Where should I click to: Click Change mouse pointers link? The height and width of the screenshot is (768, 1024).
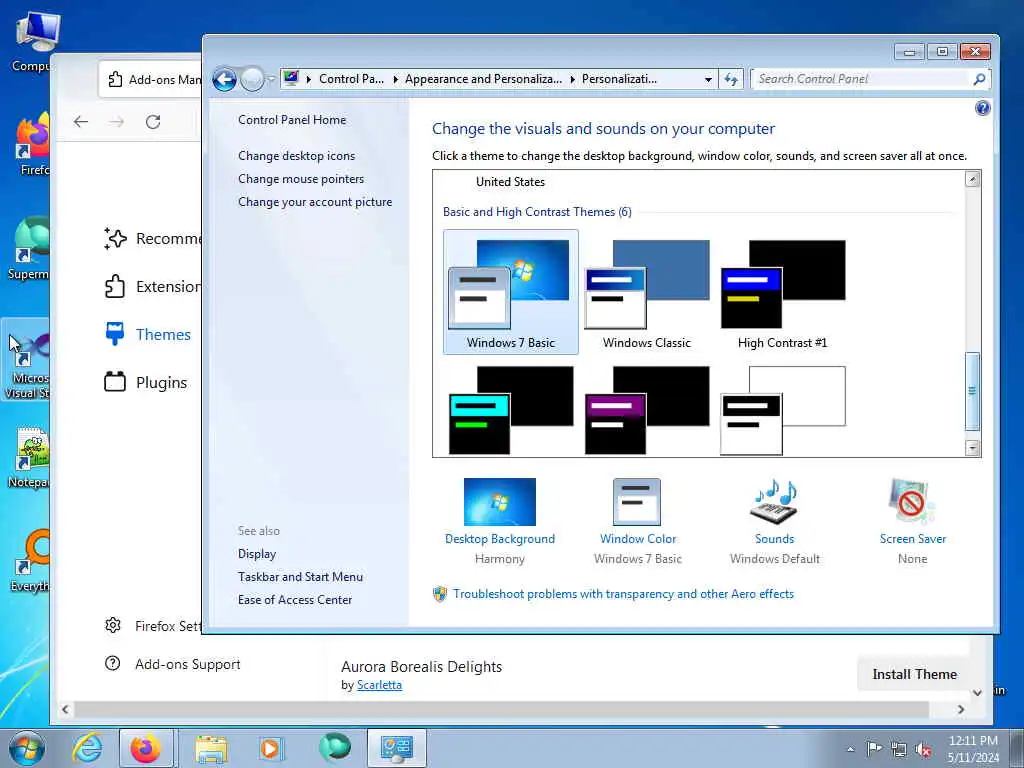301,179
